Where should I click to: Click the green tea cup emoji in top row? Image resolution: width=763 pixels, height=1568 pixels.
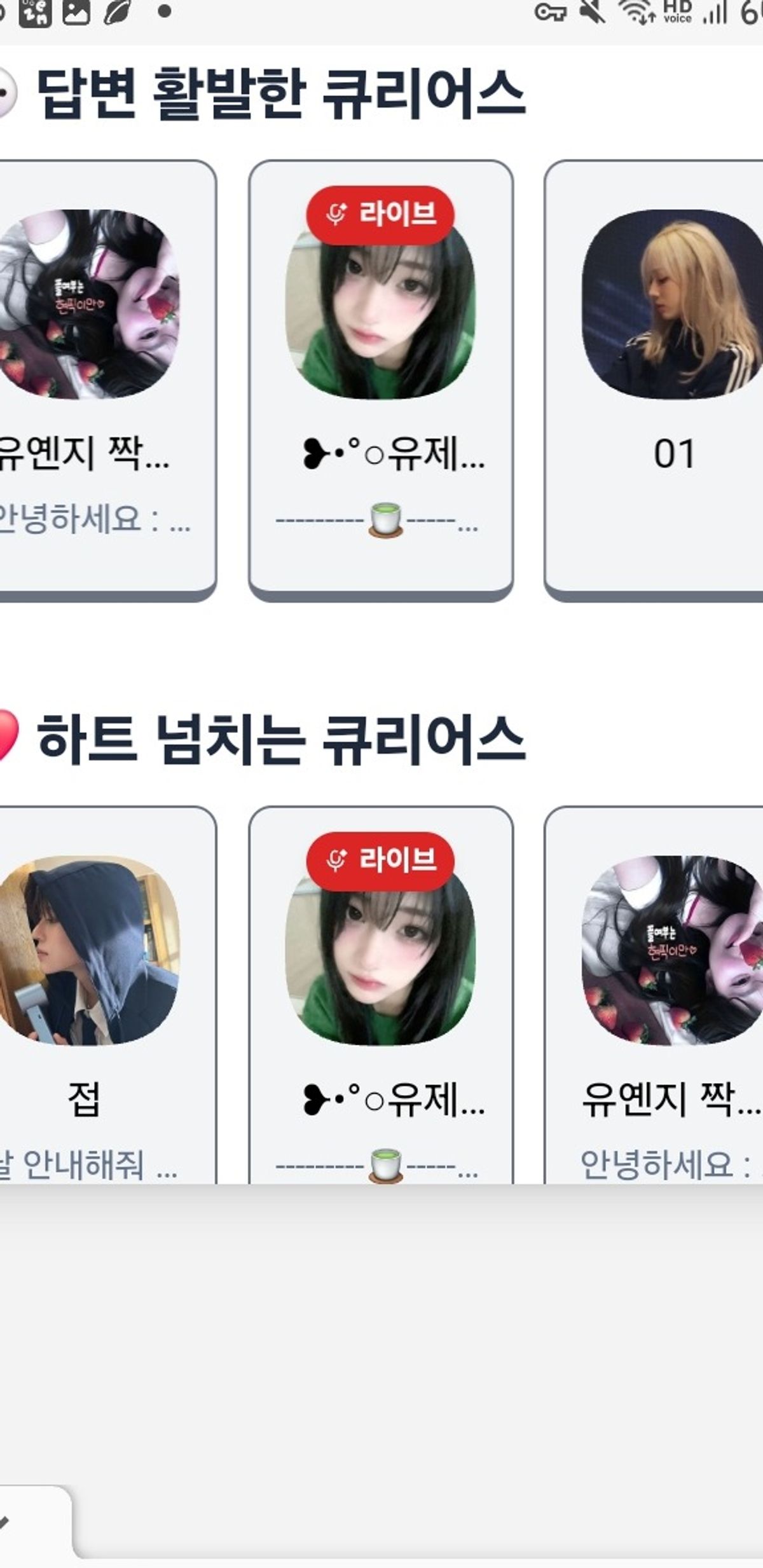(x=385, y=519)
